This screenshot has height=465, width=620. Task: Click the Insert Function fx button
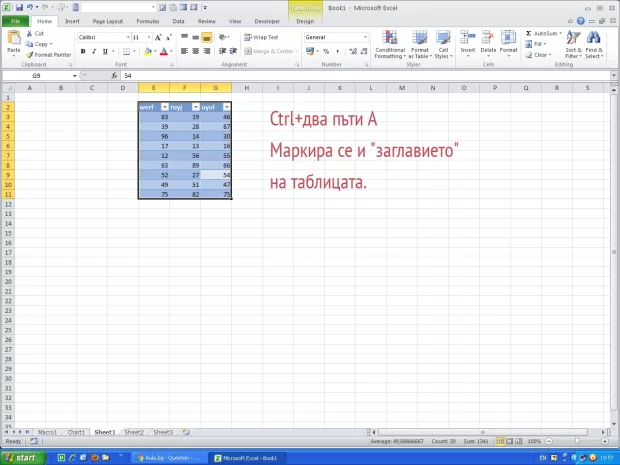pos(114,76)
